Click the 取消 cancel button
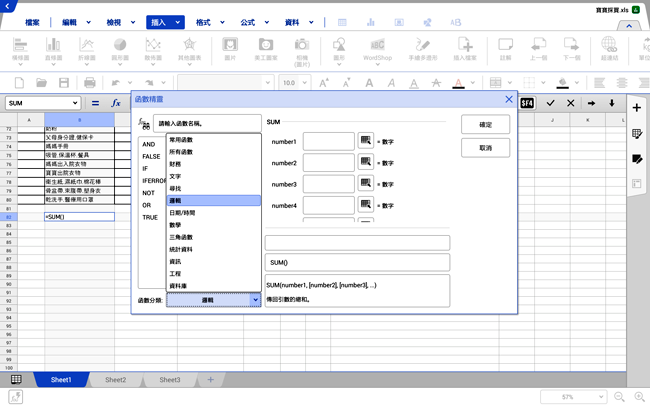The height and width of the screenshot is (406, 650). click(x=485, y=148)
